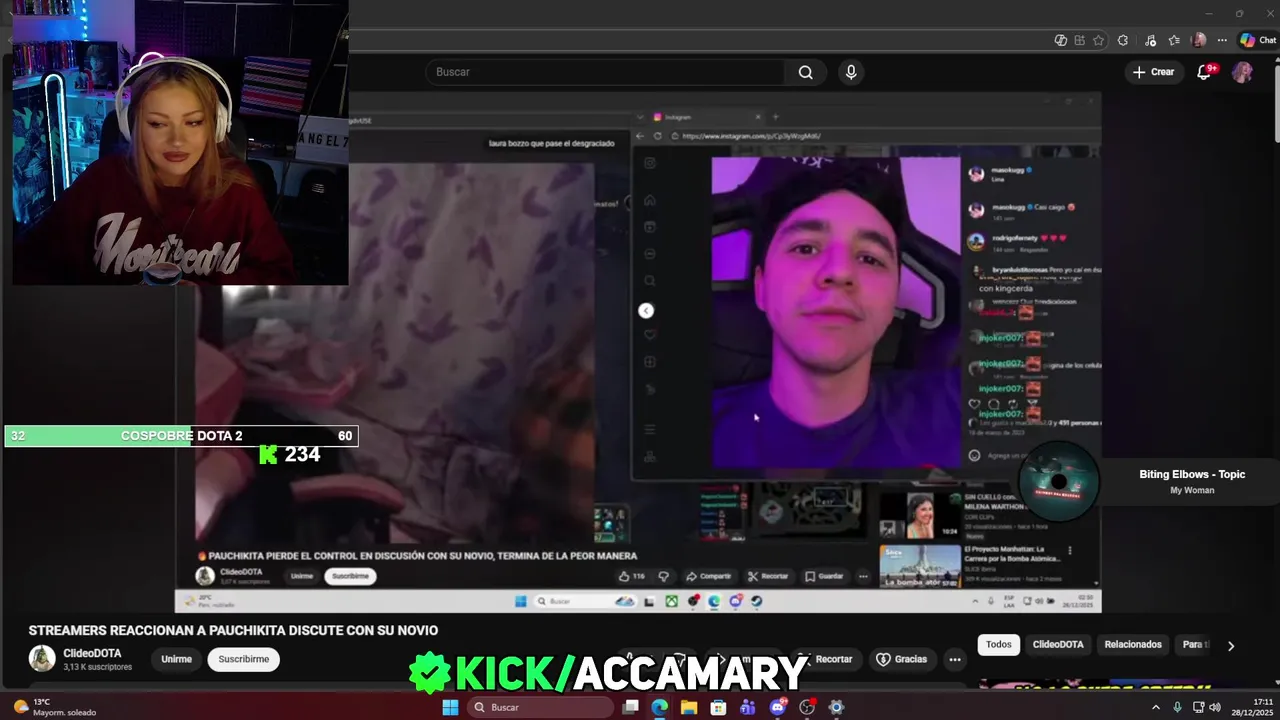Open Edge profile picture in toolbar
This screenshot has height=720, width=1280.
click(1199, 40)
